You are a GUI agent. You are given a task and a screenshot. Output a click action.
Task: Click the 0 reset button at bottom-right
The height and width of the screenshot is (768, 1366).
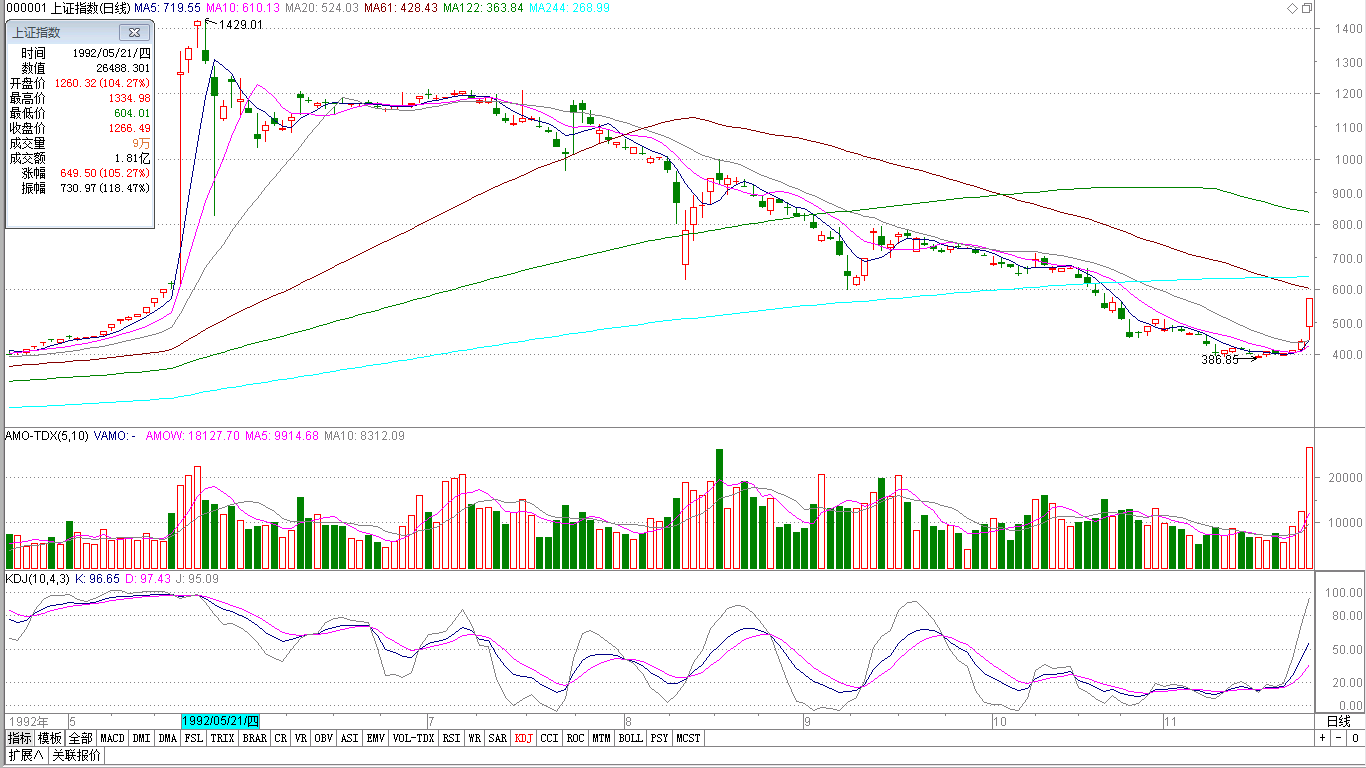coord(1354,738)
